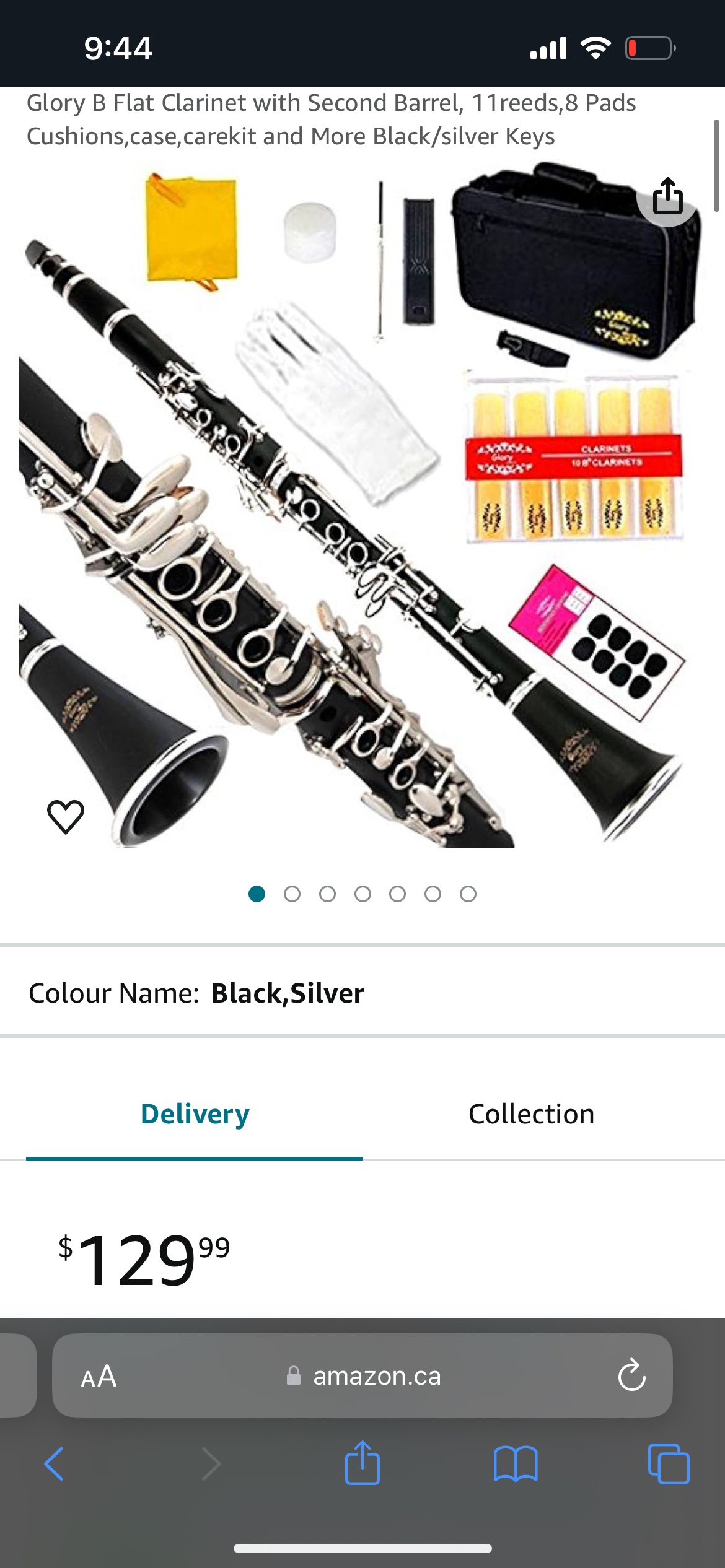Jump to the last image carousel dot
The image size is (725, 1568).
click(468, 894)
